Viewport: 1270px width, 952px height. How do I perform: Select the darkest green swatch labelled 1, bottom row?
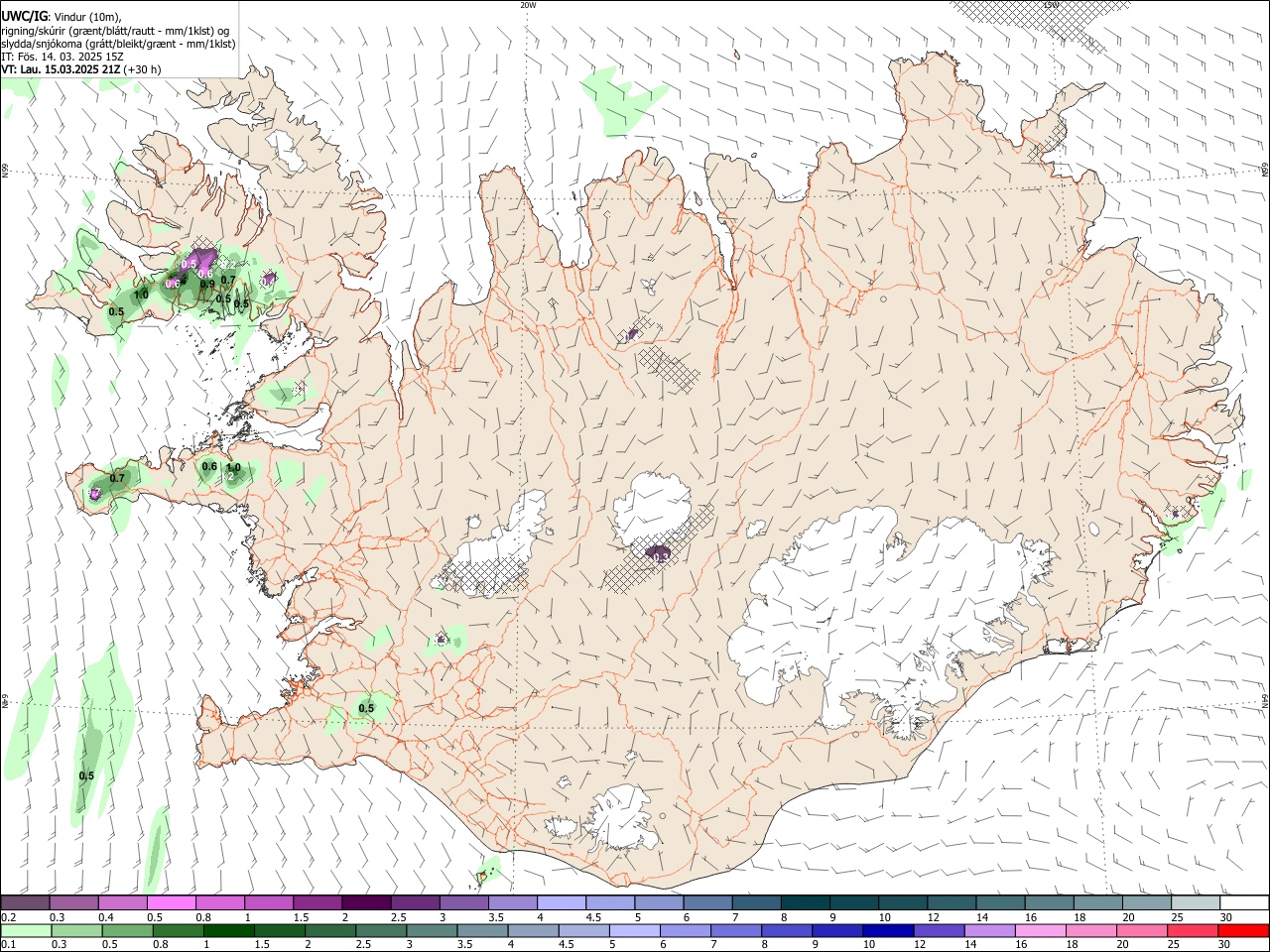point(228,930)
